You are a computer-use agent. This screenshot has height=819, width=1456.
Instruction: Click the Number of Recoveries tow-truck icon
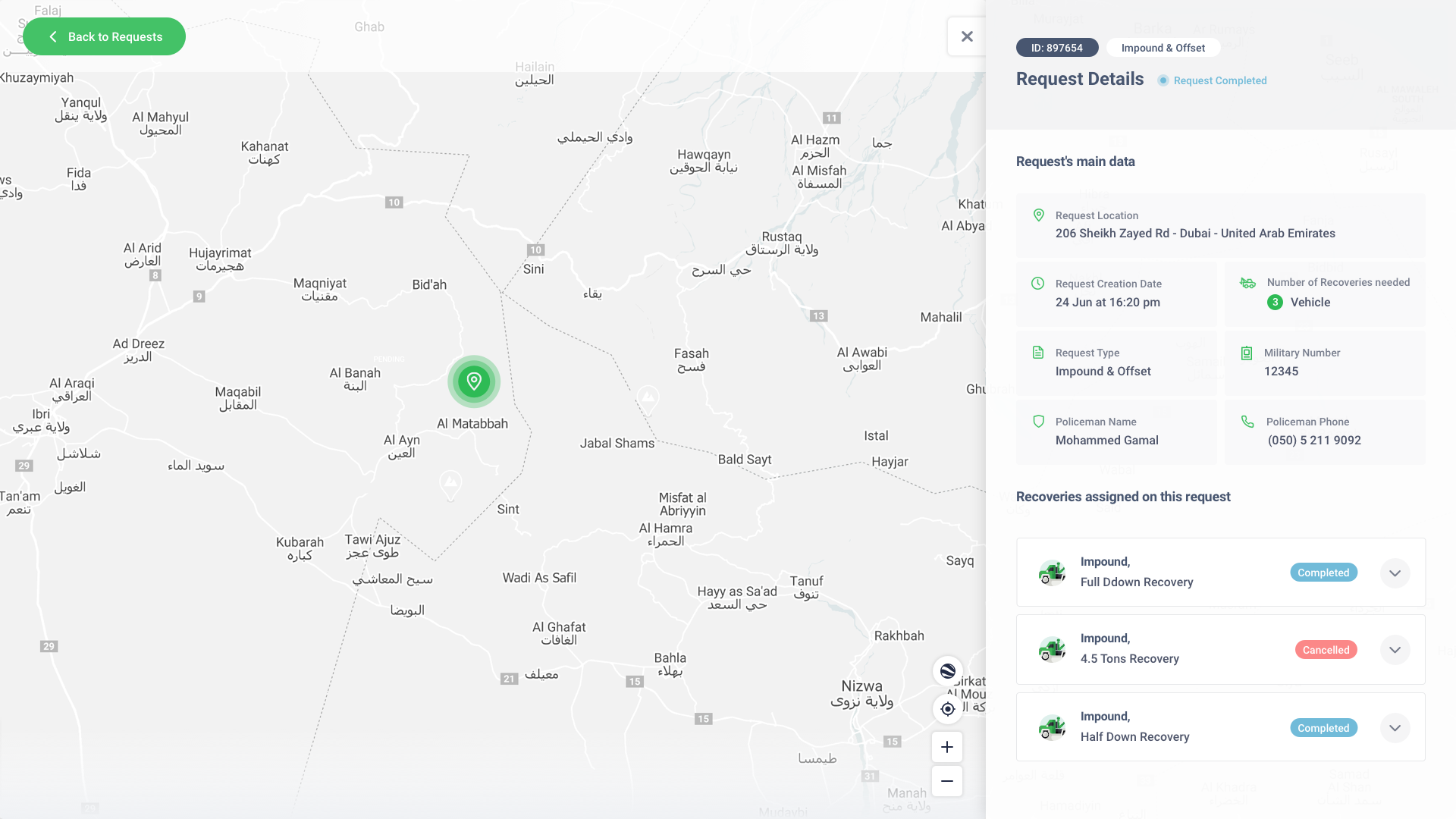click(1247, 283)
